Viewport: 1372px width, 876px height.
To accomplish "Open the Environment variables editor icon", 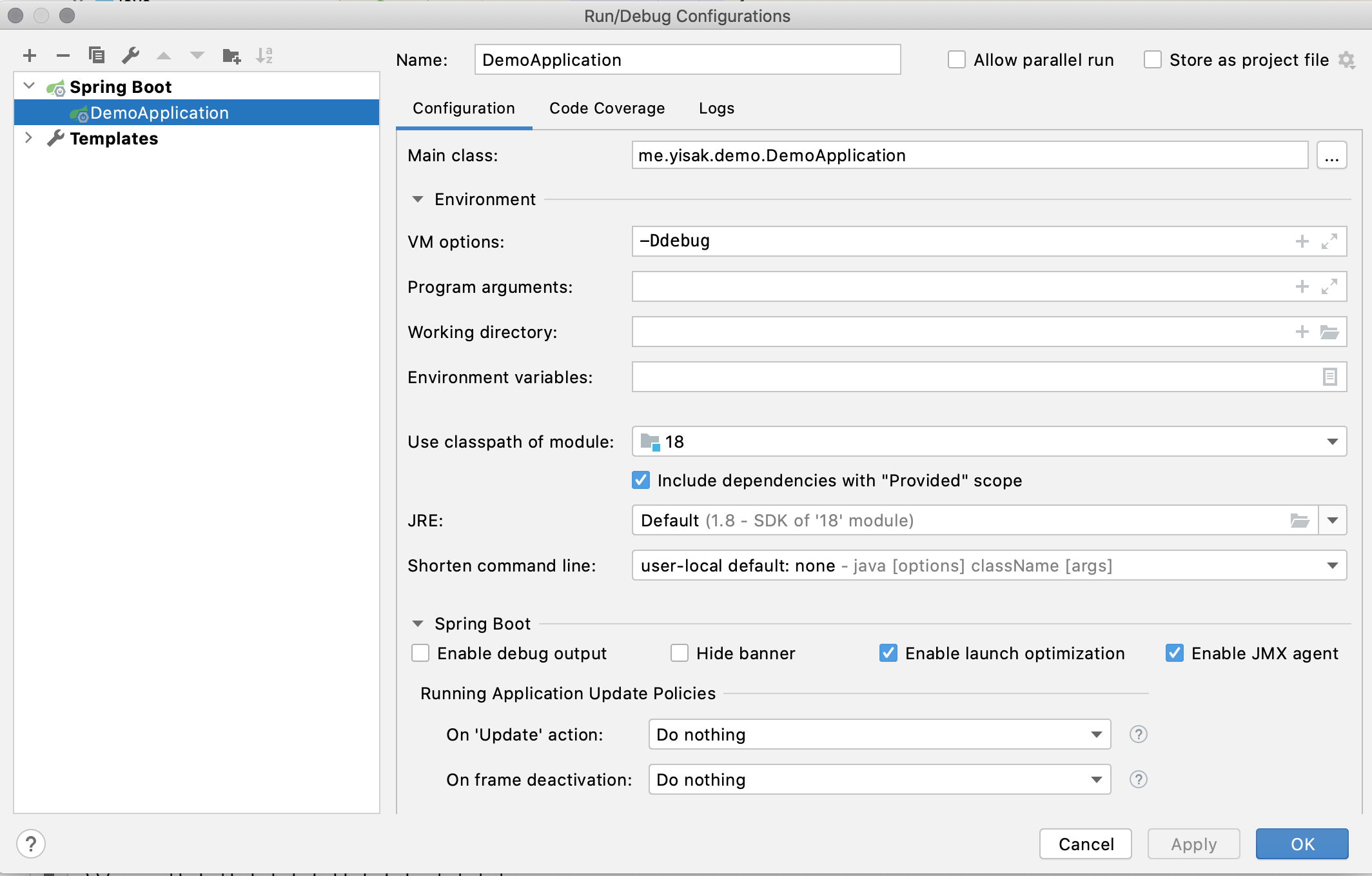I will click(x=1329, y=377).
